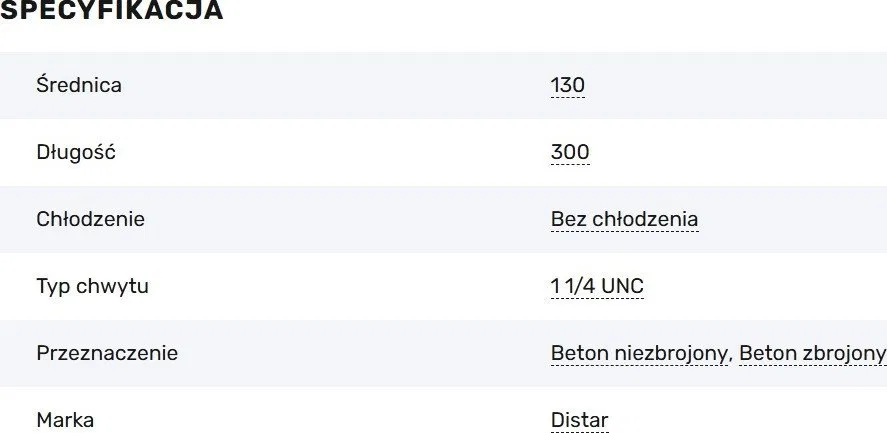887x433 pixels.
Task: Click the Marka attribute label
Action: (x=65, y=420)
